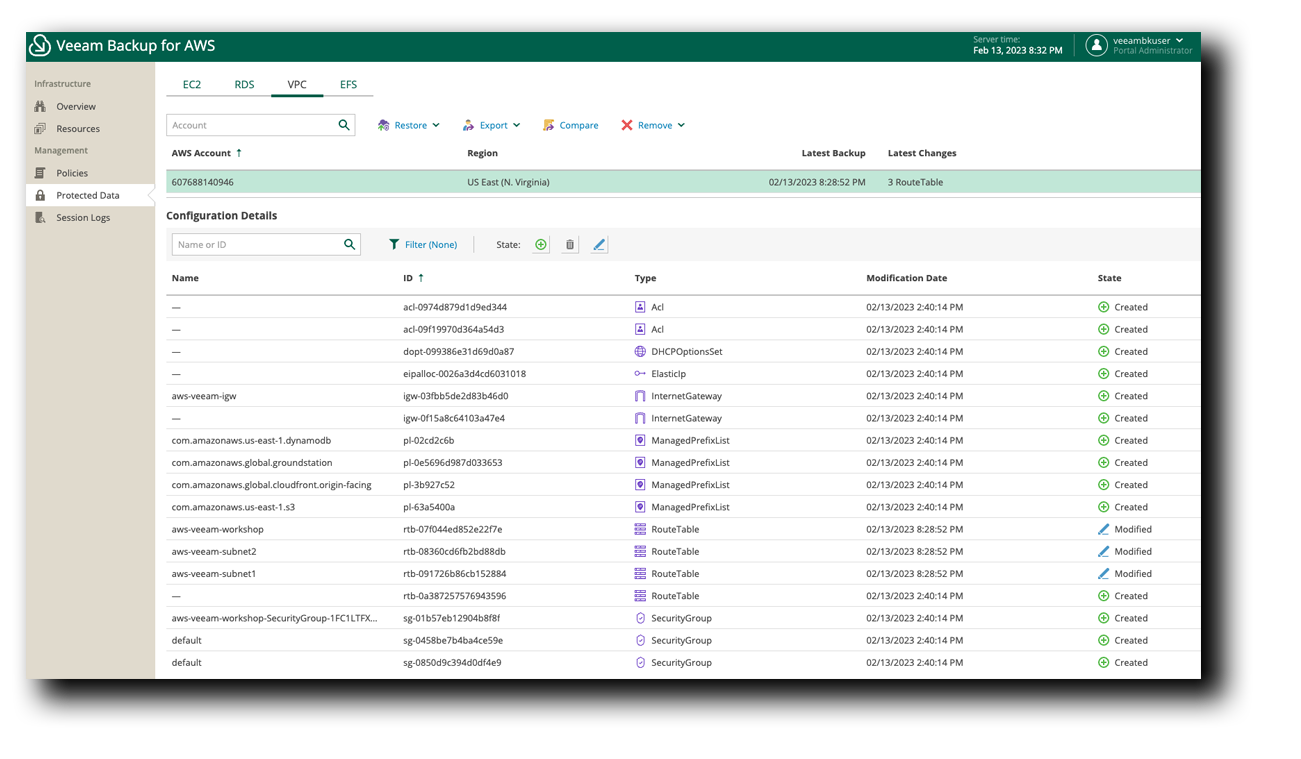
Task: Click the Configuration Details heading
Action: point(222,215)
